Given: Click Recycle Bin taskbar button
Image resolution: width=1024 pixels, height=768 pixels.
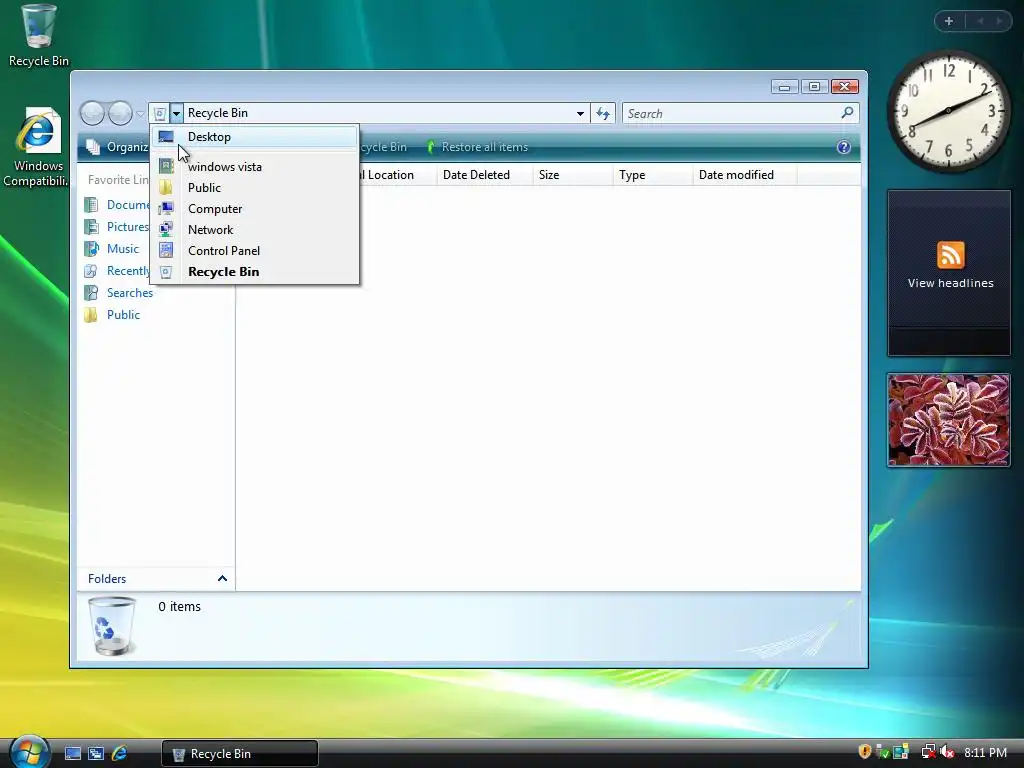Looking at the screenshot, I should (x=240, y=754).
